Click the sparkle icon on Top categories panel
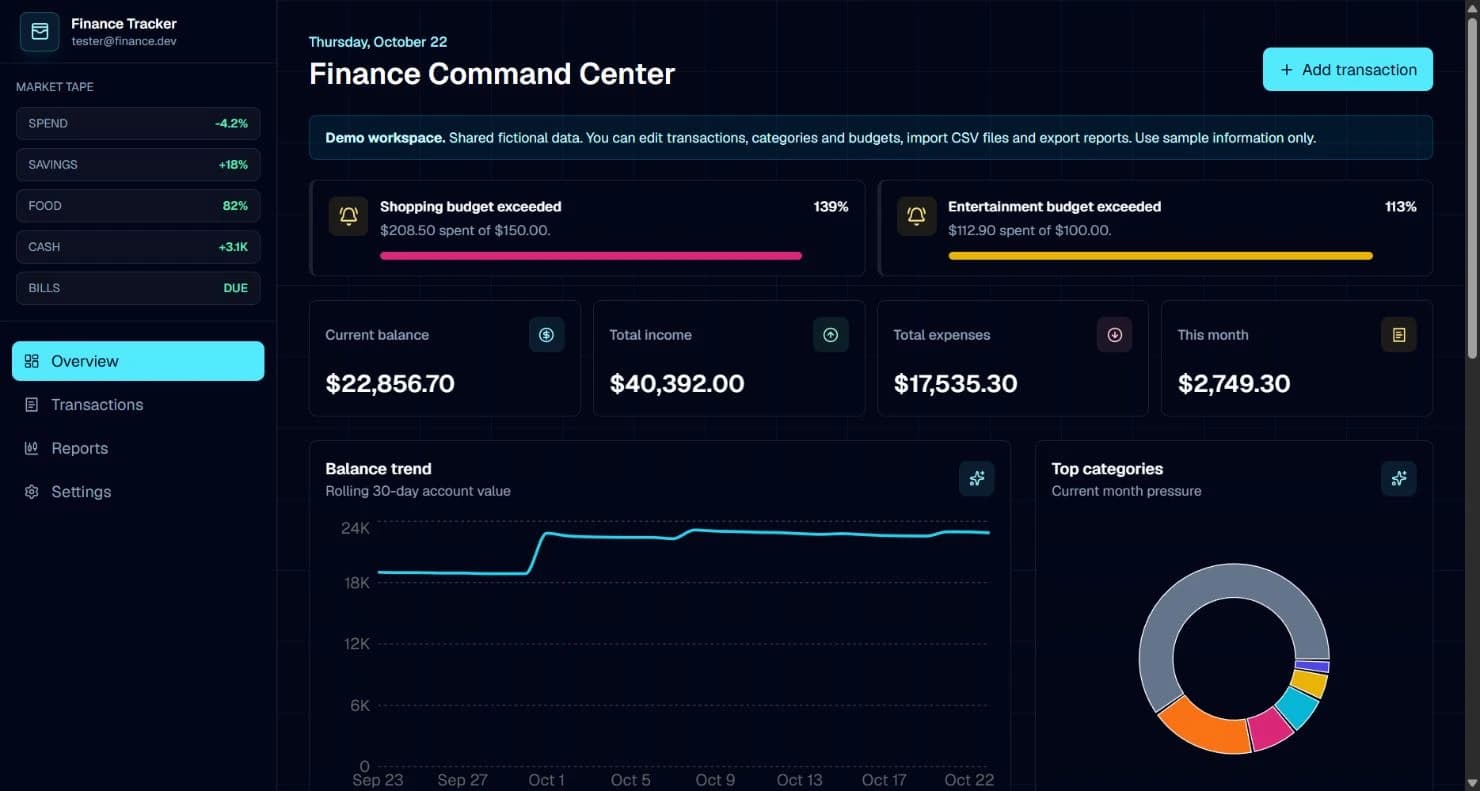The width and height of the screenshot is (1480, 791). coord(1398,478)
